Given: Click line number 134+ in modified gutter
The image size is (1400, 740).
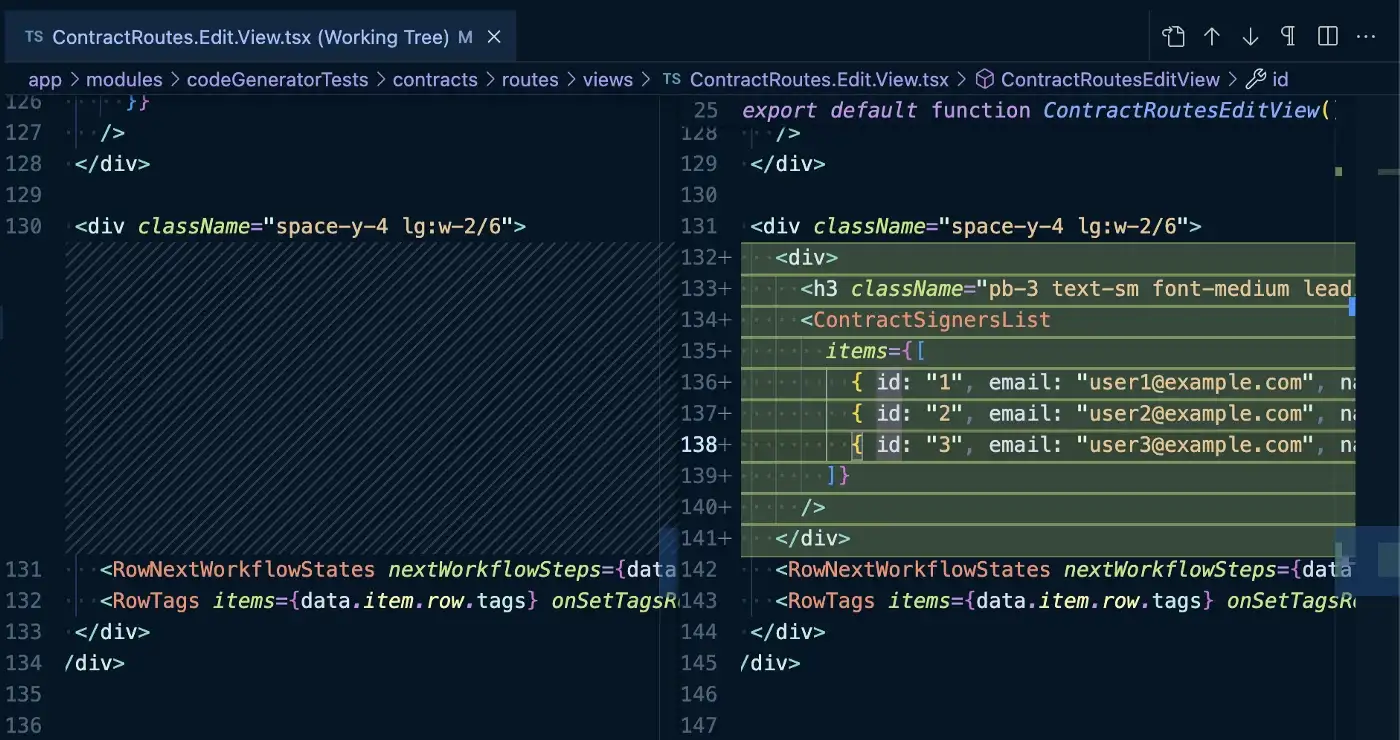Looking at the screenshot, I should [704, 320].
